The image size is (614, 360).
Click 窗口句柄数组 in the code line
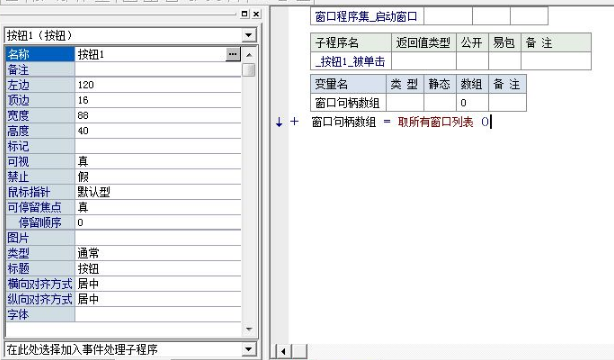[344, 122]
